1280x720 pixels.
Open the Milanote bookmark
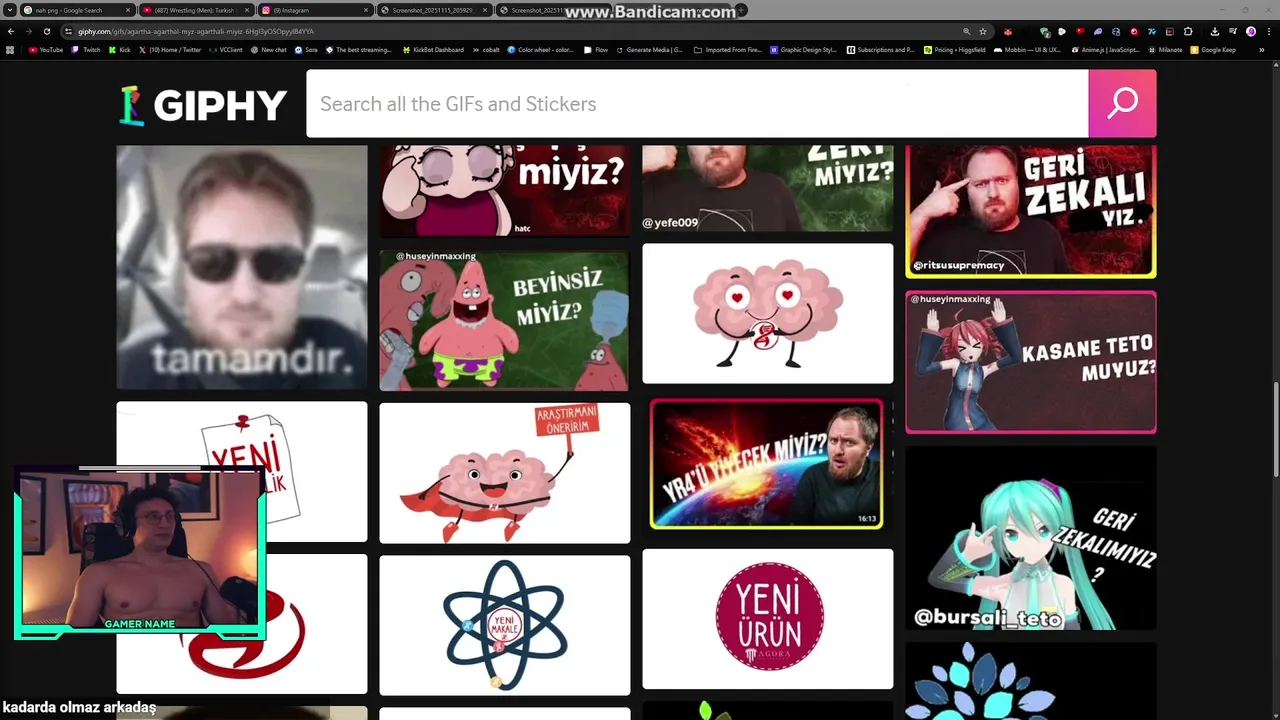[x=1165, y=49]
